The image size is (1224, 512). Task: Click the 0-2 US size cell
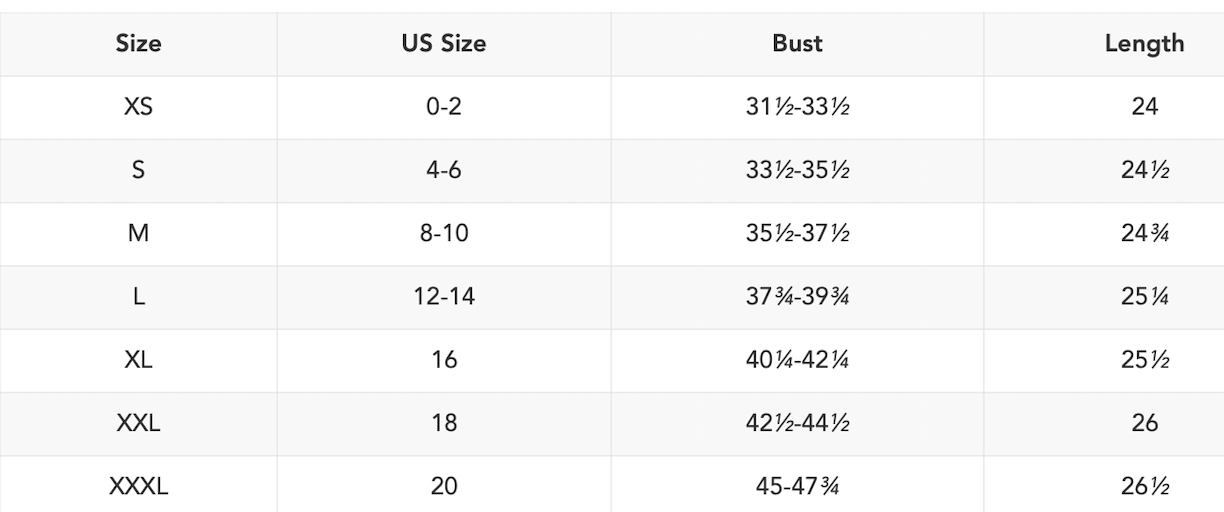click(x=444, y=106)
